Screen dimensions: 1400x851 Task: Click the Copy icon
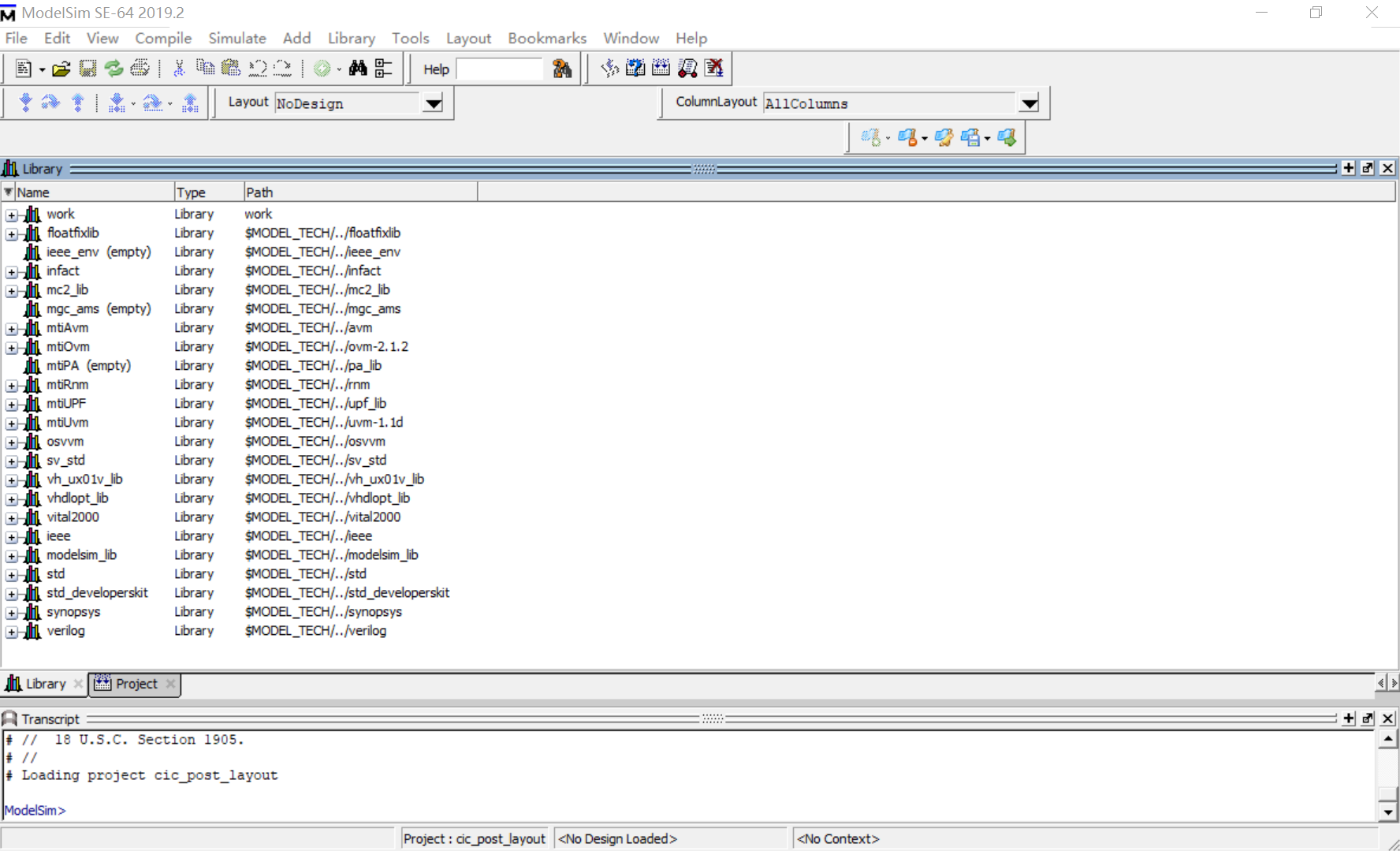205,68
